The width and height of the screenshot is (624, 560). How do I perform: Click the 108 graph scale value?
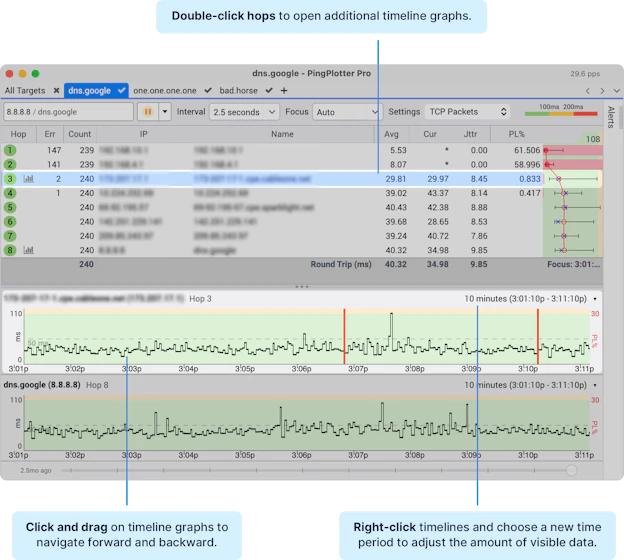593,139
